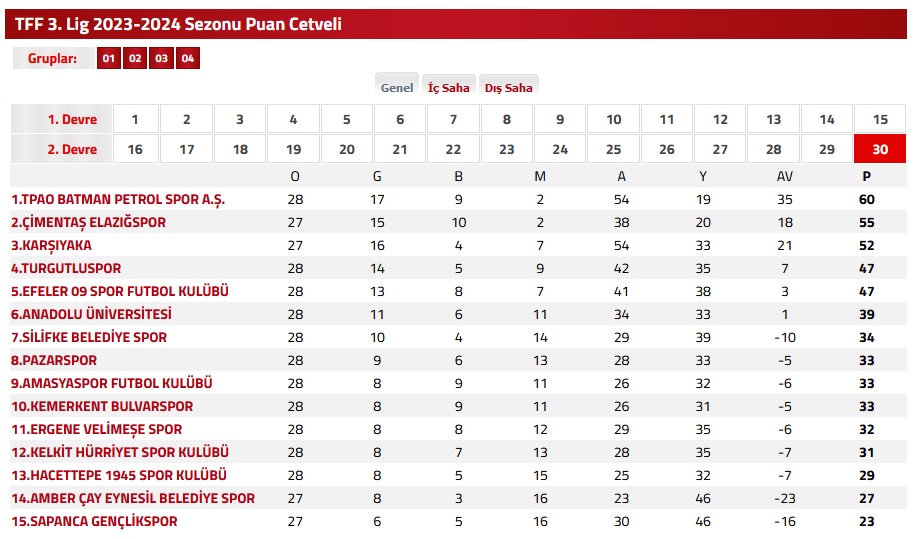Screen dimensions: 916x539
Task: Open Karşıyaka team page
Action: 51,245
